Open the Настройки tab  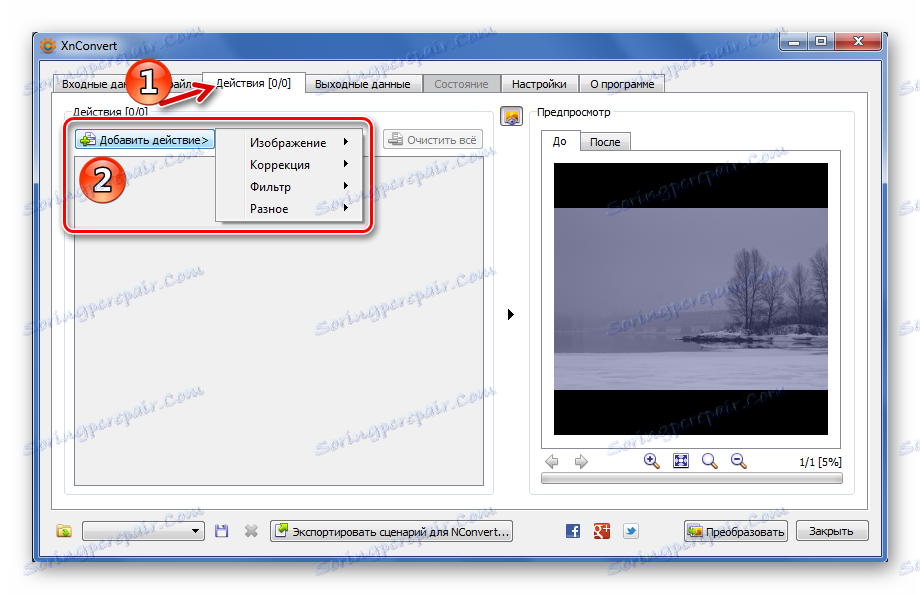tap(539, 84)
